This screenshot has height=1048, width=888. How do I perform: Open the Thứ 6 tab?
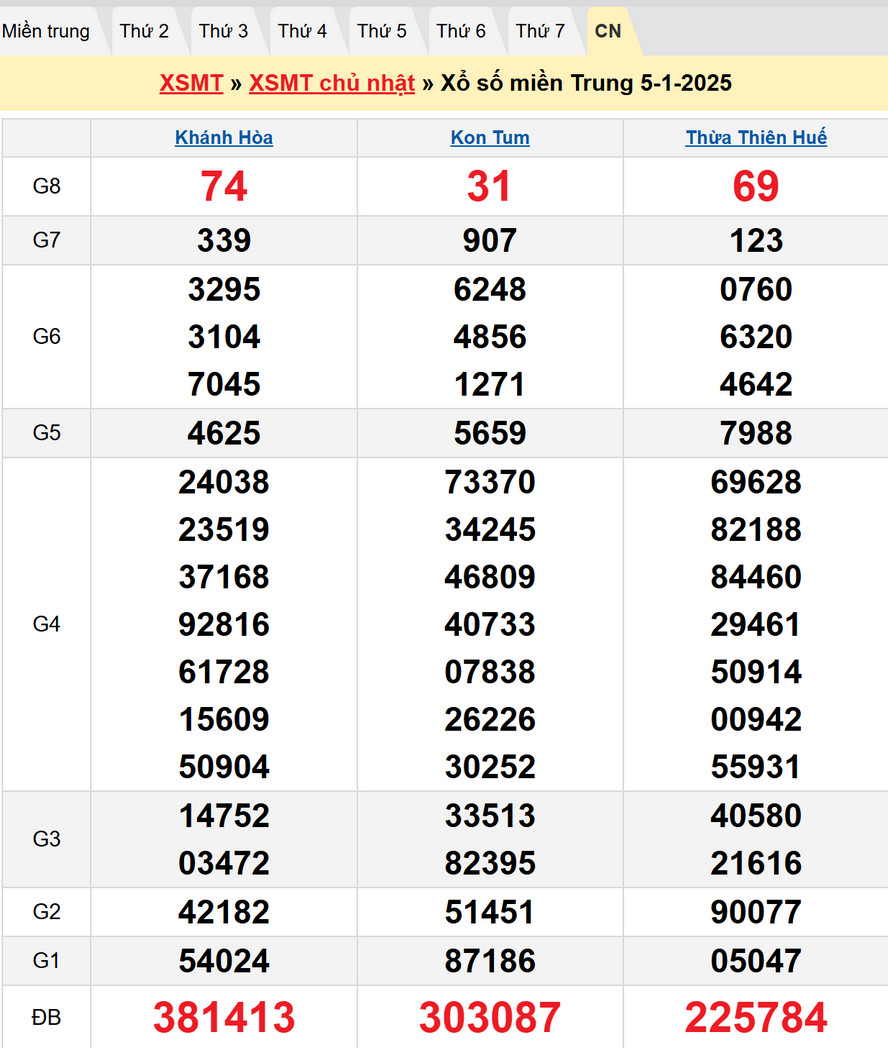point(461,31)
